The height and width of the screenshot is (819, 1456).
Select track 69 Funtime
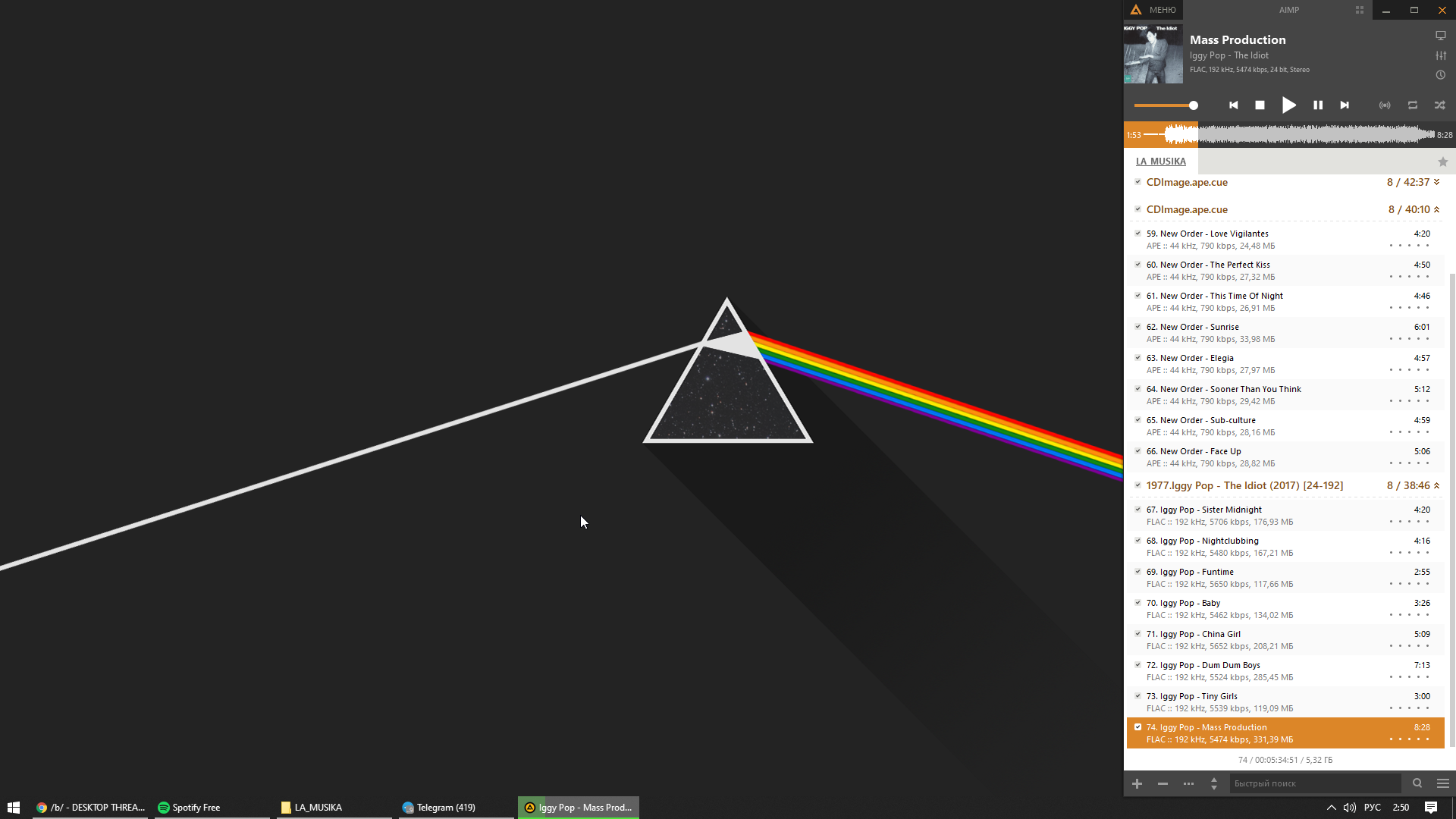[x=1285, y=578]
